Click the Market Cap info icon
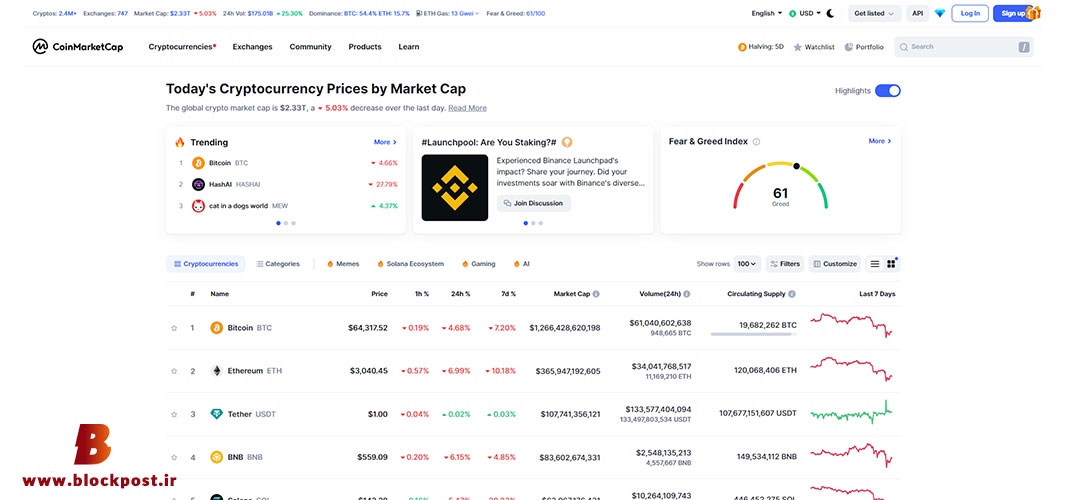This screenshot has width=1066, height=500. coord(596,294)
